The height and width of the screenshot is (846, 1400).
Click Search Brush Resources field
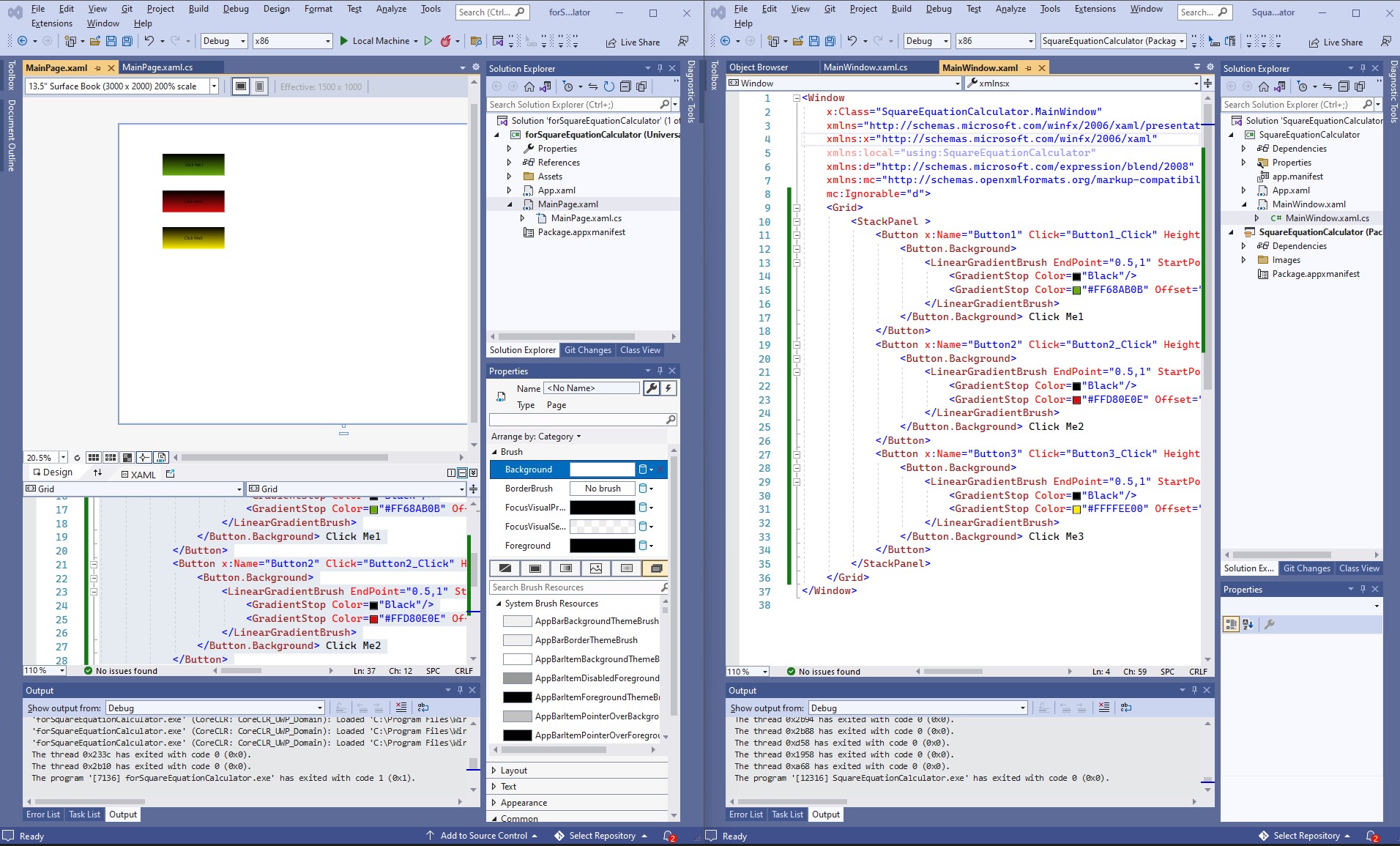pos(578,587)
